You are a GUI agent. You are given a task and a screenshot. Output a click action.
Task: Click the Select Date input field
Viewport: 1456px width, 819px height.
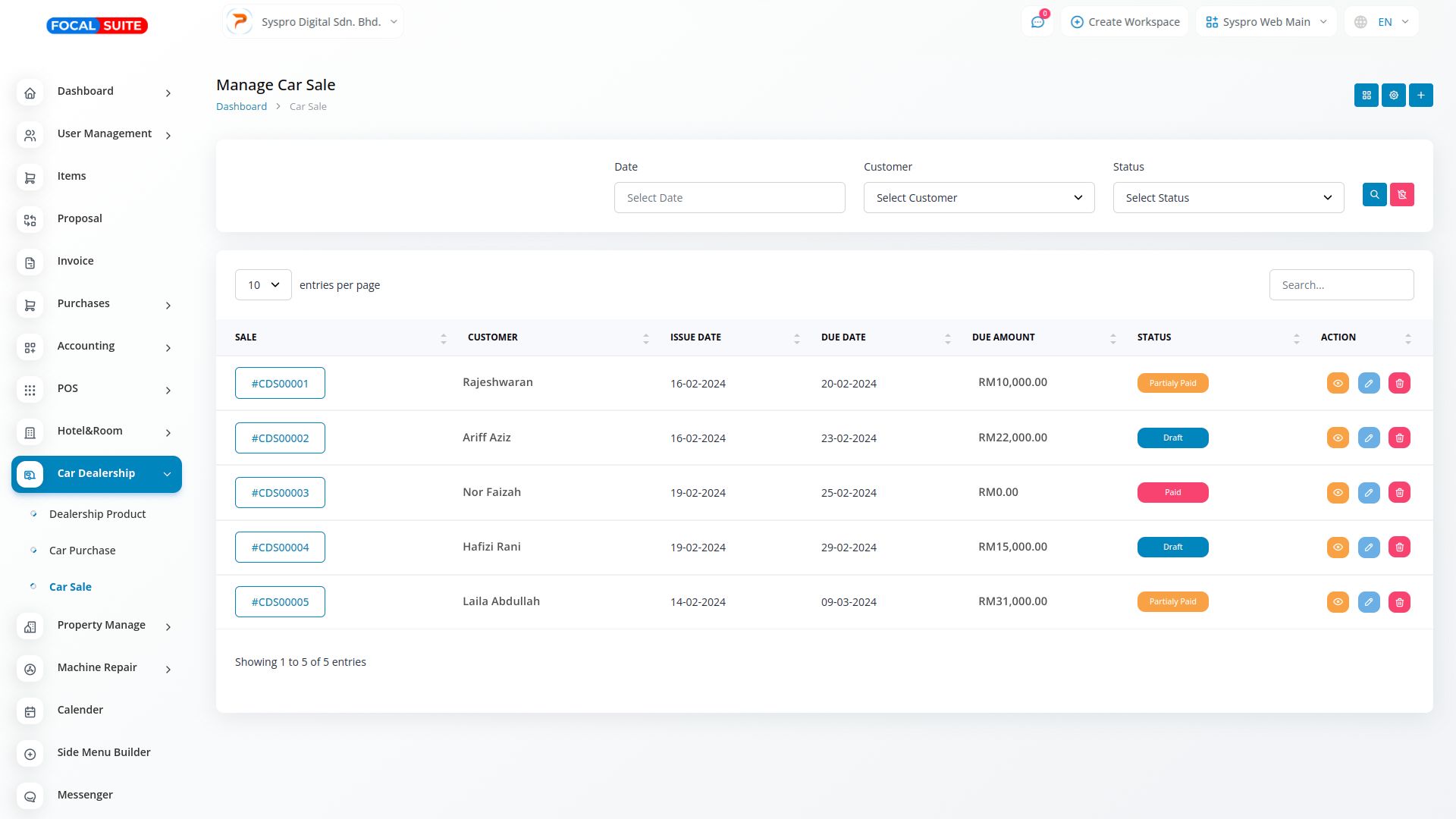click(x=729, y=198)
